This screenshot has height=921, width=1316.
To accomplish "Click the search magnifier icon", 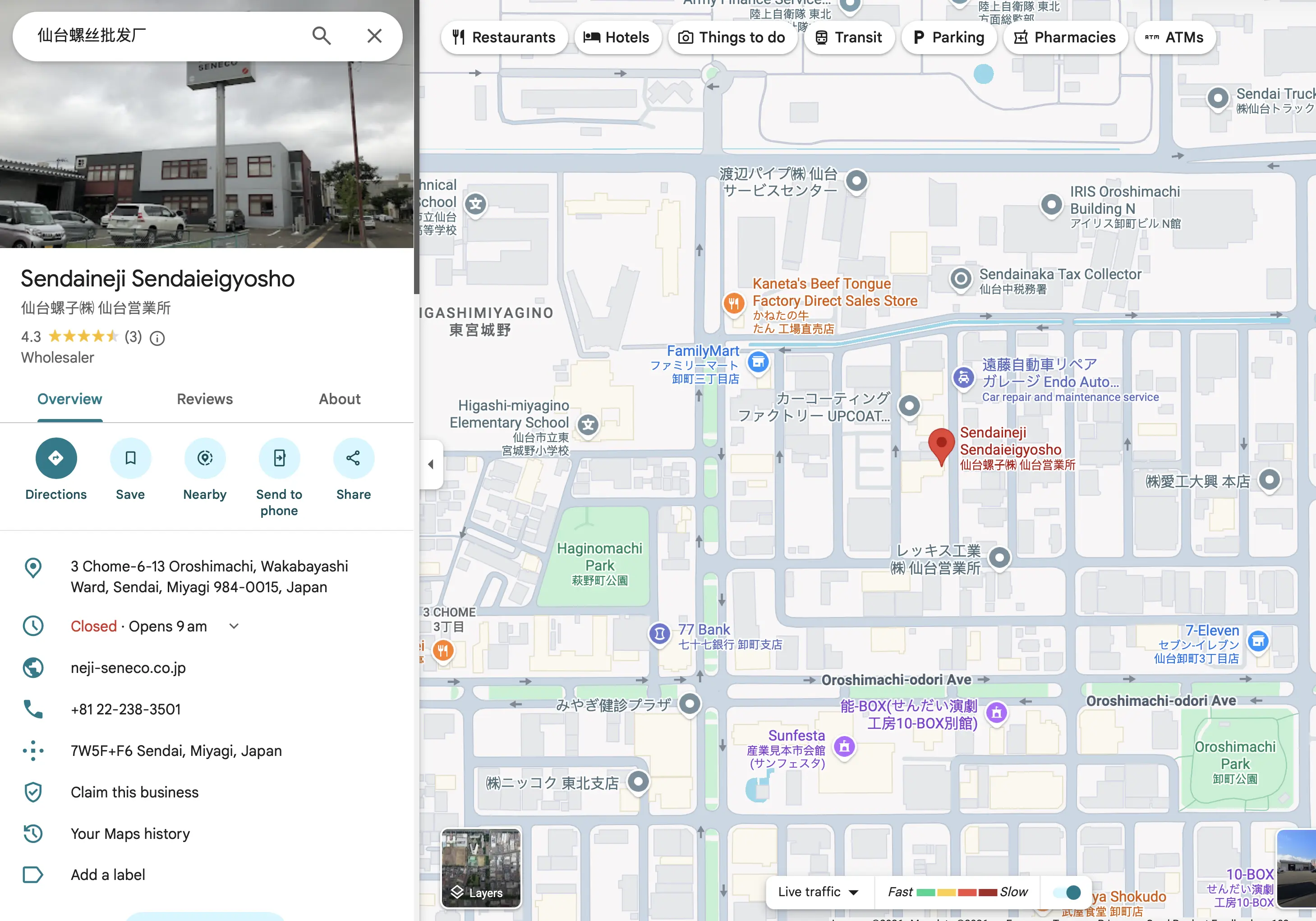I will [322, 36].
